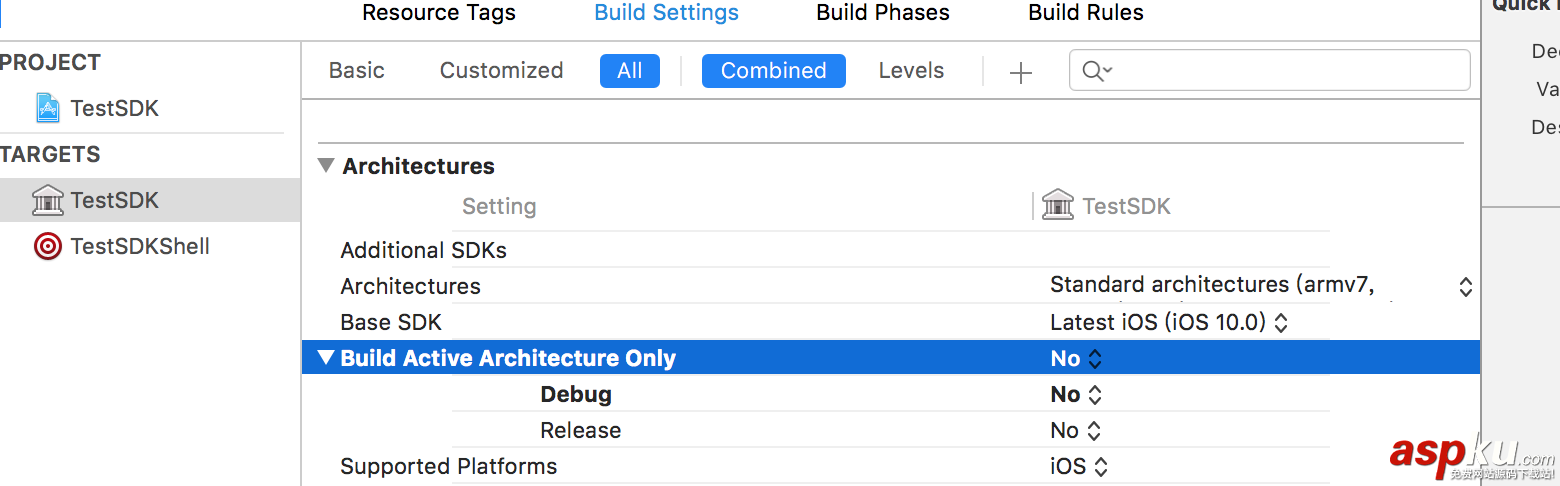Switch to the Build Phases tab
Viewport: 1560px width, 486px height.
click(x=883, y=13)
